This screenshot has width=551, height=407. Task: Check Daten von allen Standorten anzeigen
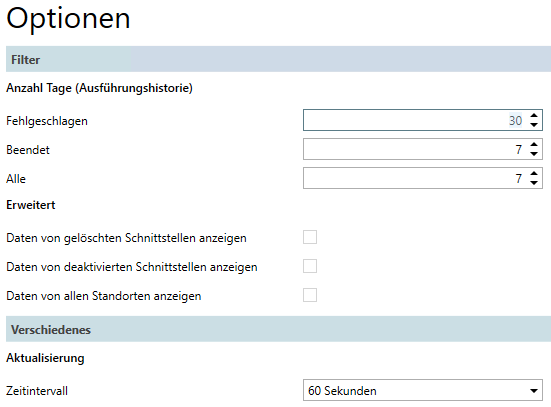click(x=310, y=295)
